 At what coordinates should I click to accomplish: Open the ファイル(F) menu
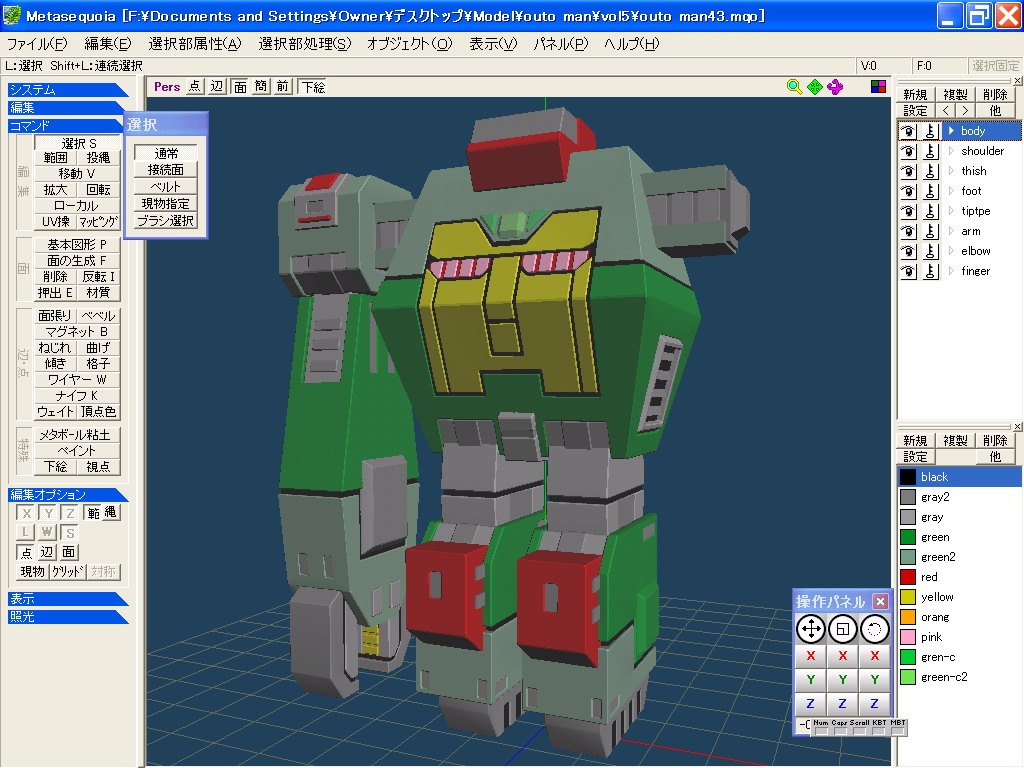point(37,44)
